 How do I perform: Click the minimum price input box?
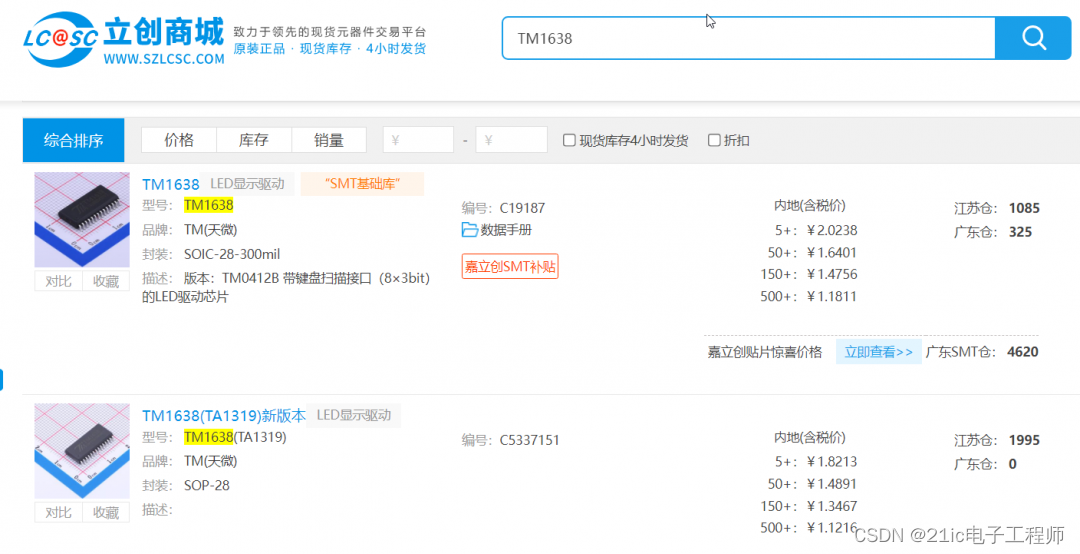point(418,140)
